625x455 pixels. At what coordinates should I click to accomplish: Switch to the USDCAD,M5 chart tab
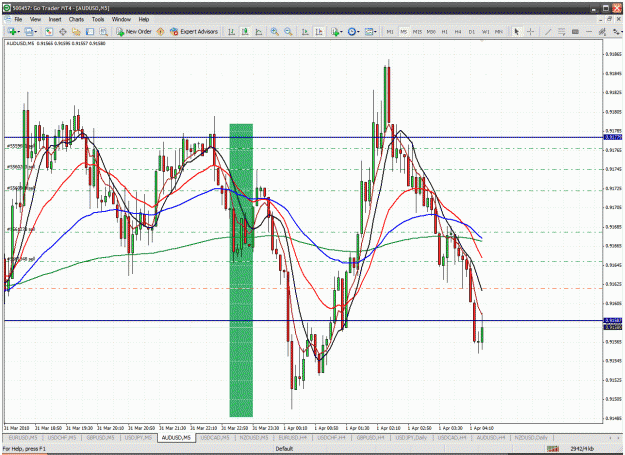[214, 438]
